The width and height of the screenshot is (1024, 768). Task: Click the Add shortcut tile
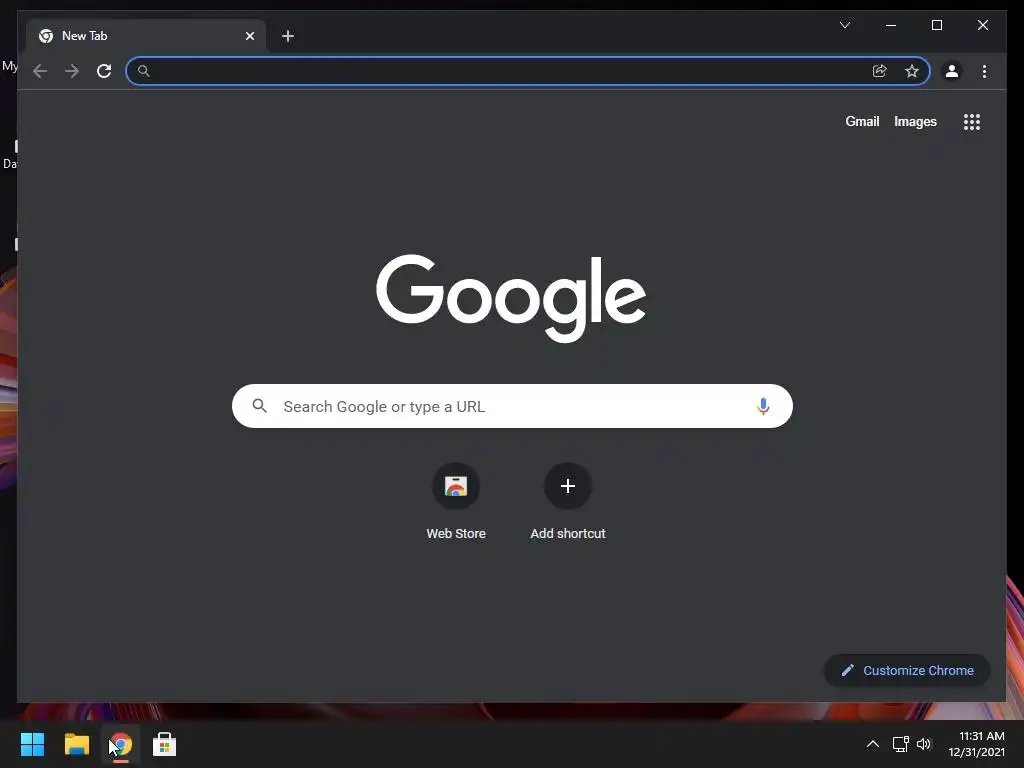[x=568, y=502]
